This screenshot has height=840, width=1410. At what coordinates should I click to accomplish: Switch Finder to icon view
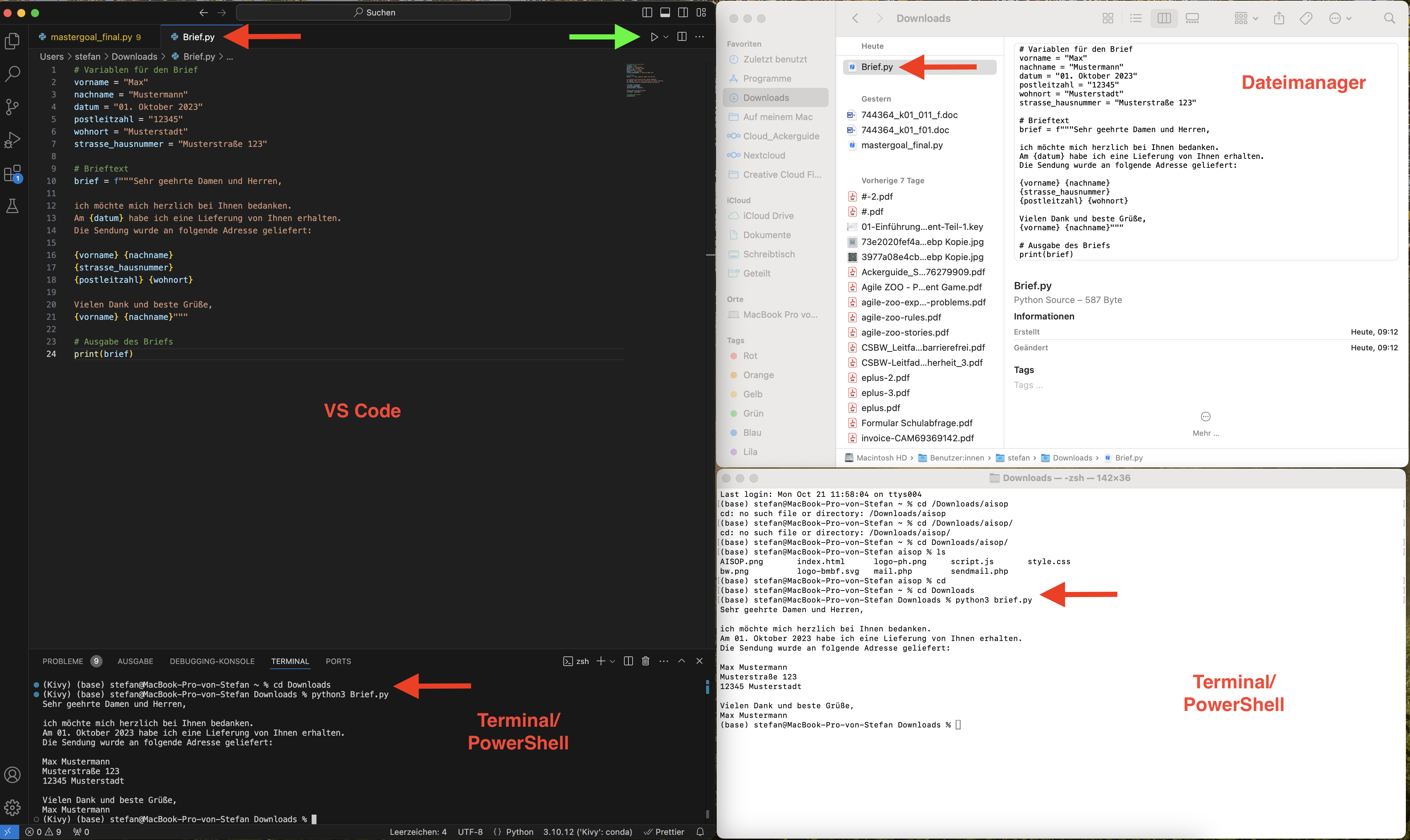pos(1108,18)
